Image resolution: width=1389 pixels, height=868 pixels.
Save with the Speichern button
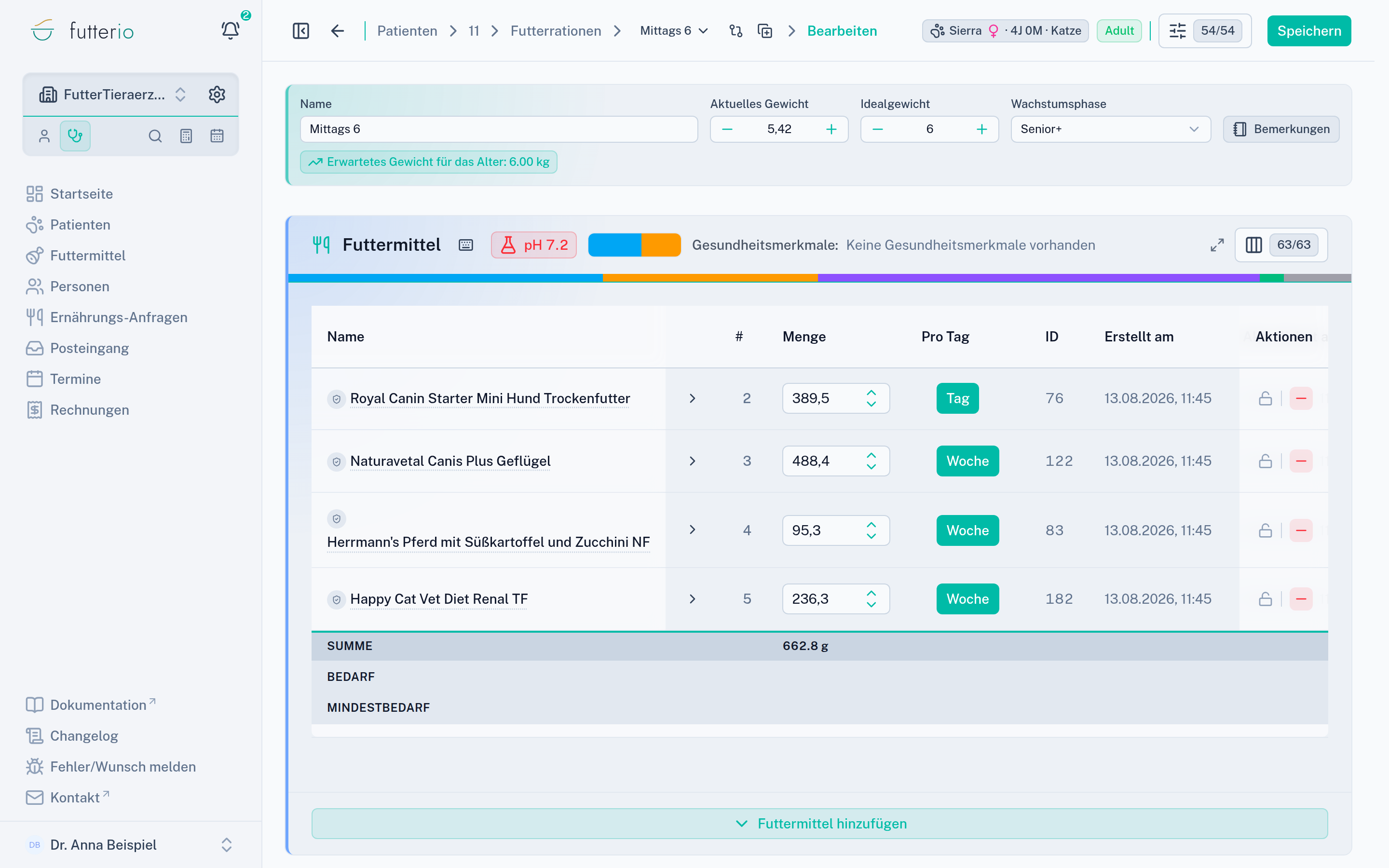pos(1308,31)
